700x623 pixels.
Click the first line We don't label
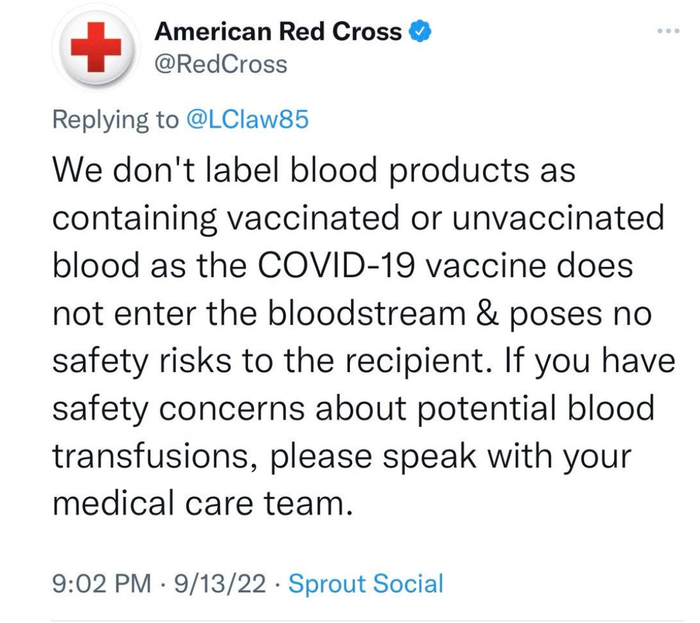(166, 170)
